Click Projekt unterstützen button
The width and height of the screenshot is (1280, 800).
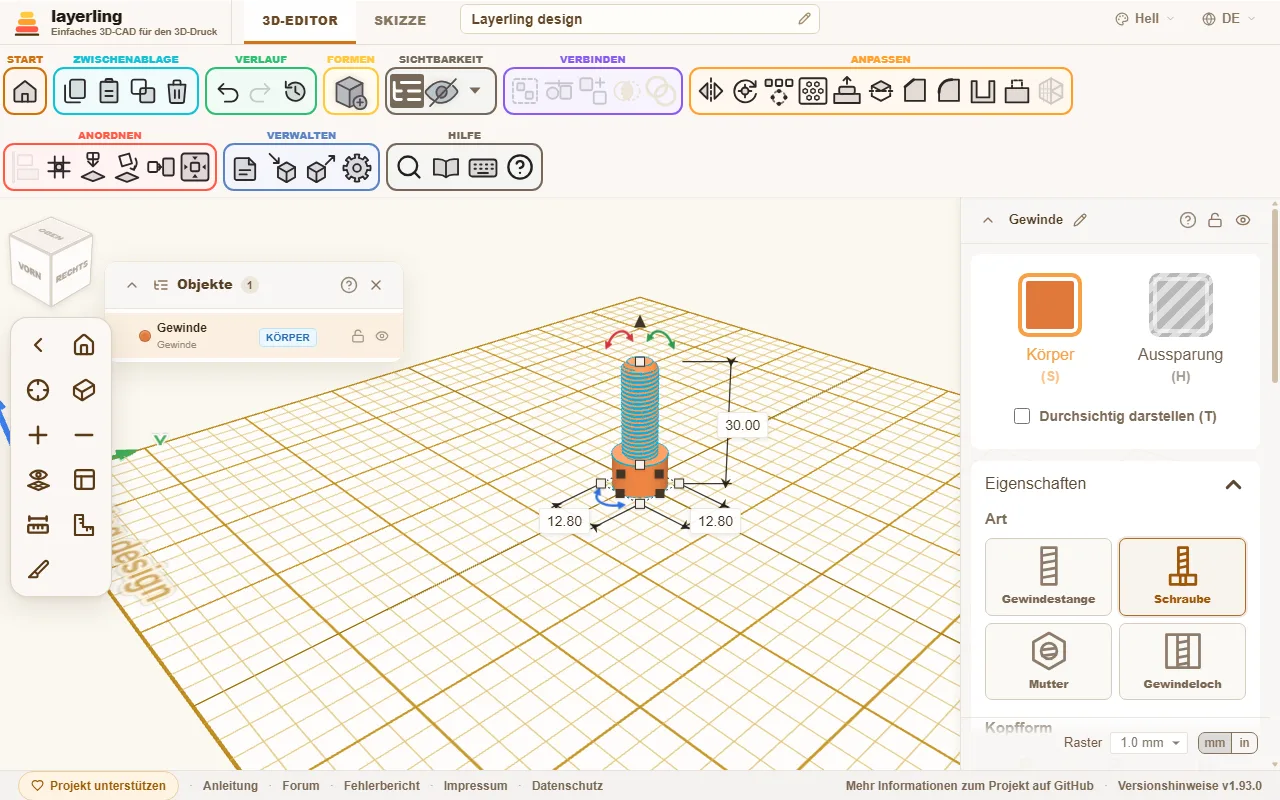pos(99,786)
